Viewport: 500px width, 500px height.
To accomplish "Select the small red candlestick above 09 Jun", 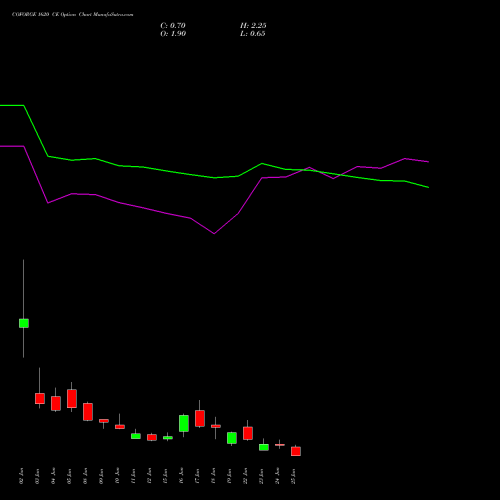I will coord(104,421).
